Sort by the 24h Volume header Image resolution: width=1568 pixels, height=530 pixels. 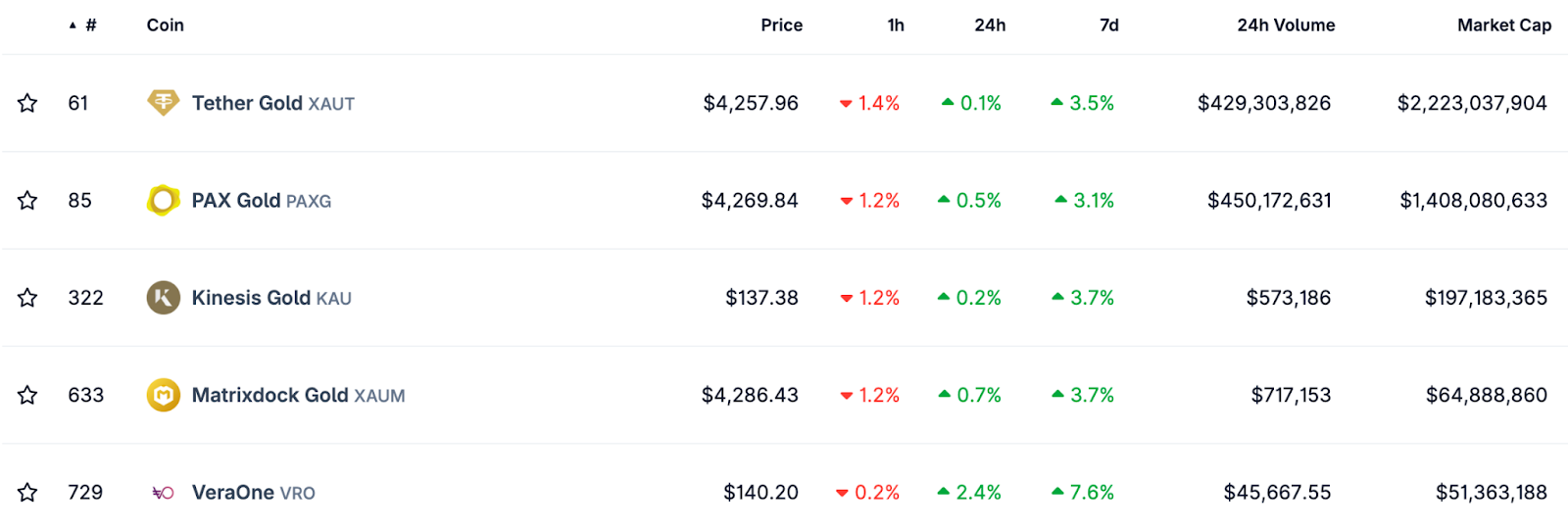(x=1286, y=25)
